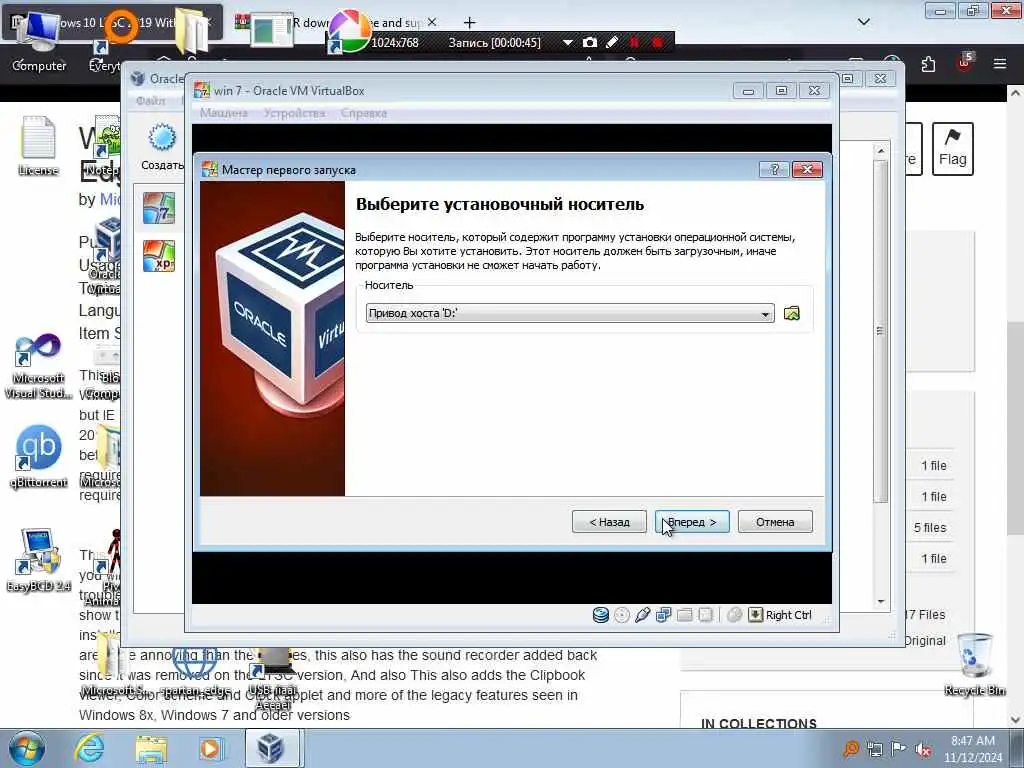Click the network adapters status icon
This screenshot has height=768, width=1024.
pyautogui.click(x=664, y=615)
